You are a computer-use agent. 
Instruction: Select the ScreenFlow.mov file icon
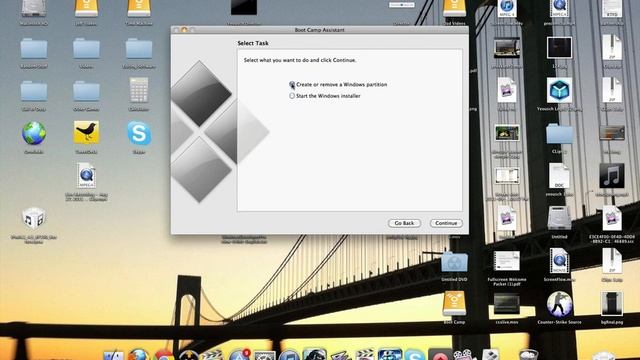click(x=559, y=261)
